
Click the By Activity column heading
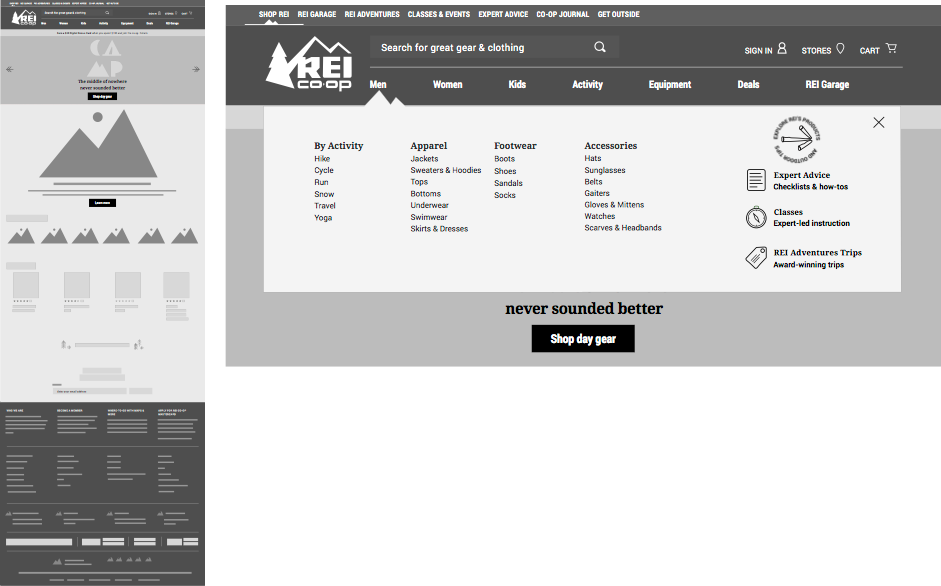[338, 146]
